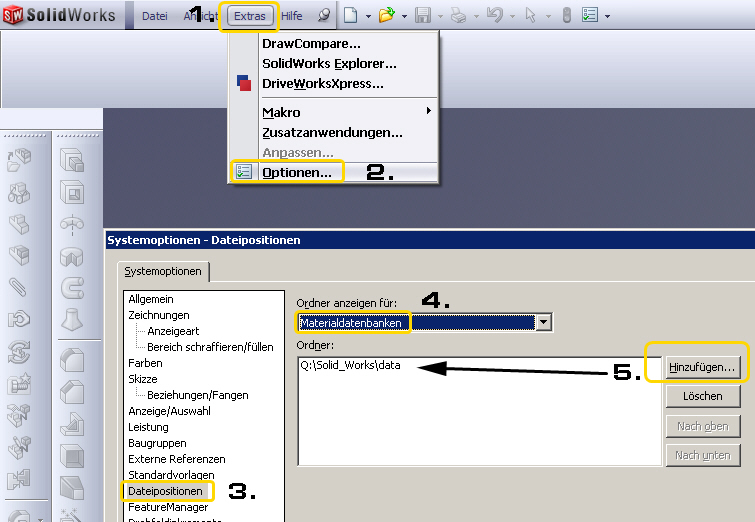Select Dateipositionen in the options list
The width and height of the screenshot is (755, 522).
point(165,491)
